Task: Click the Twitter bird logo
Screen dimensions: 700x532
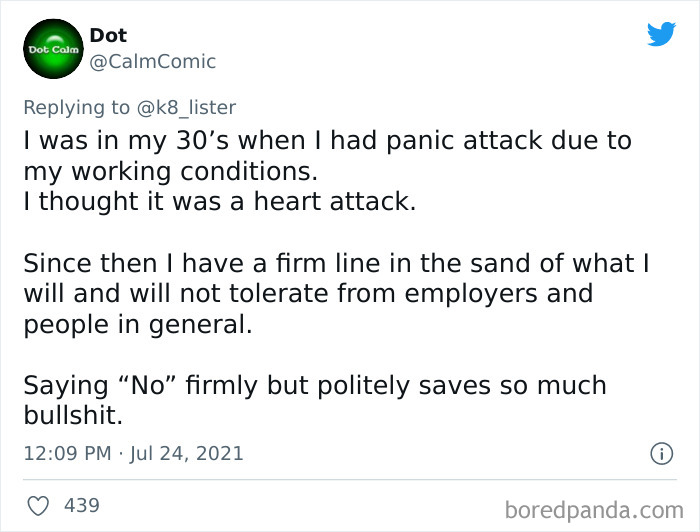Action: pos(661,34)
